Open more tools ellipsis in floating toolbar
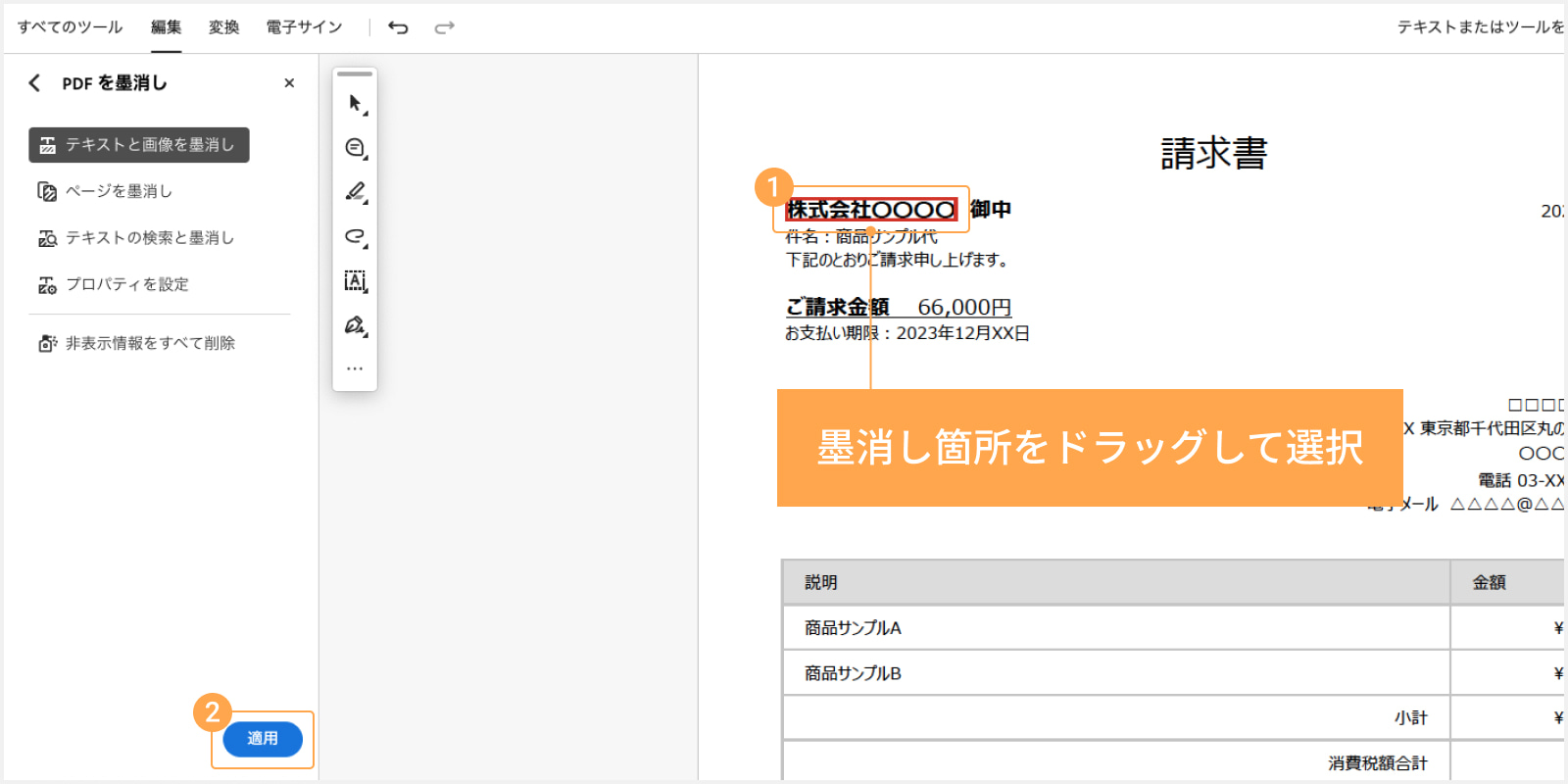This screenshot has width=1568, height=784. (355, 368)
